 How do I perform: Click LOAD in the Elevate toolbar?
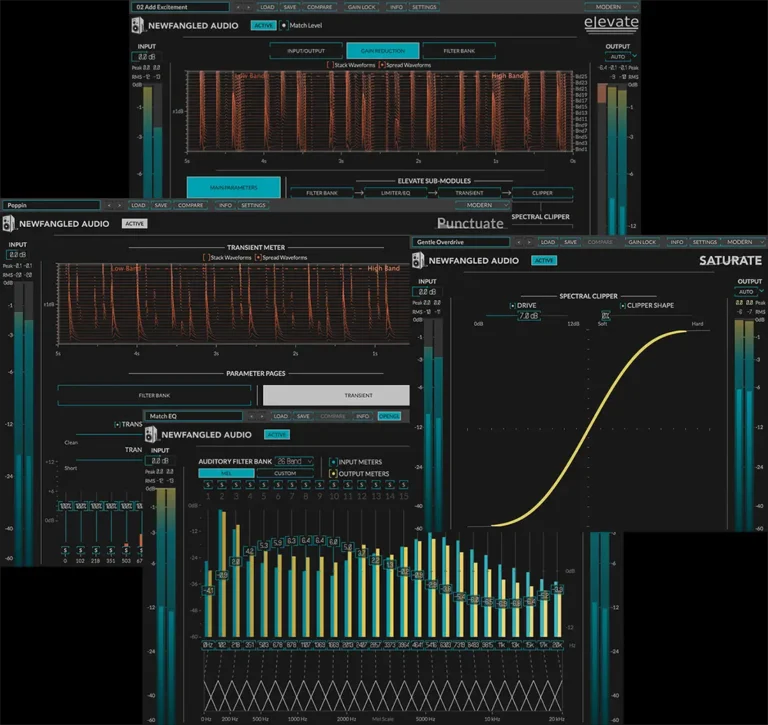point(267,7)
